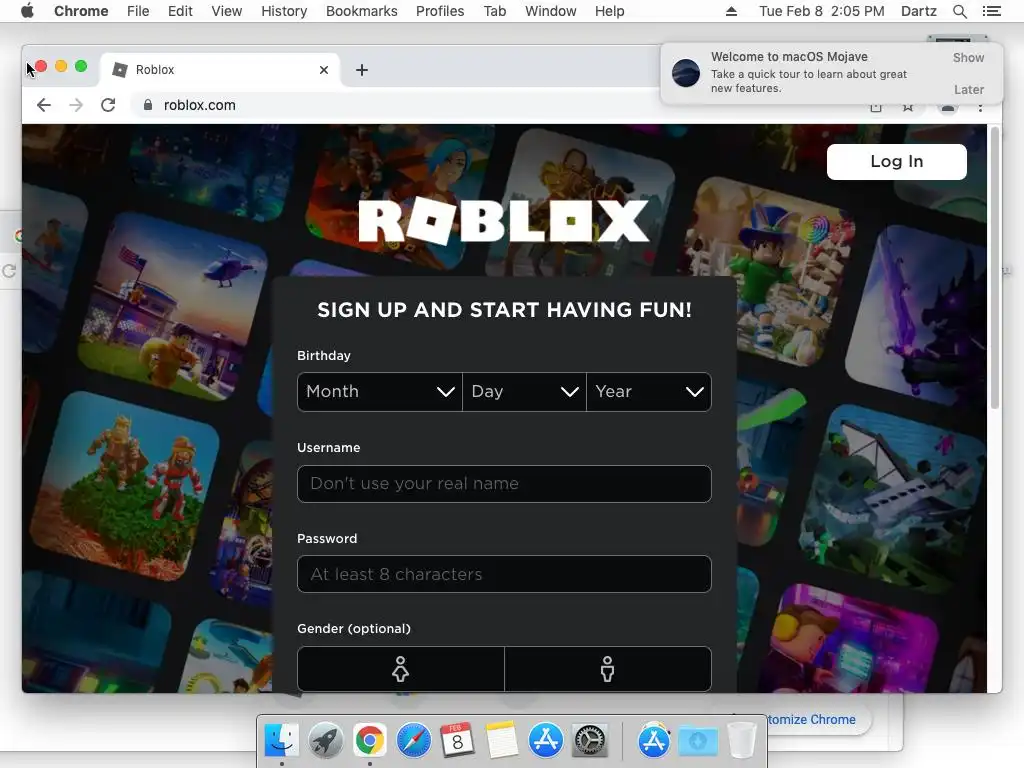
Task: Open Launchpad from the dock
Action: point(325,740)
